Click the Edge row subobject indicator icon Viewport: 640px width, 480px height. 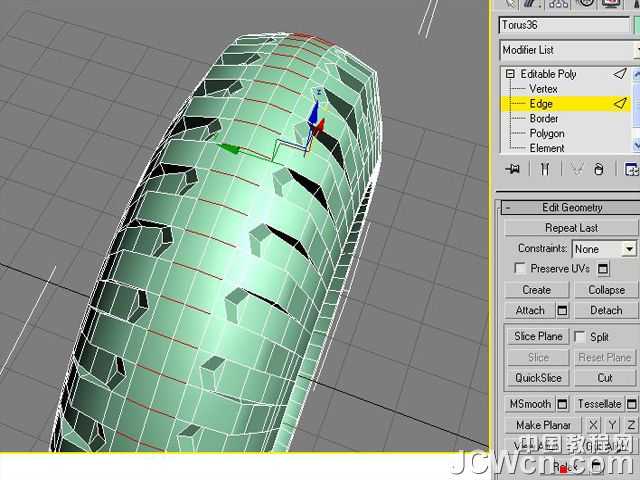620,103
